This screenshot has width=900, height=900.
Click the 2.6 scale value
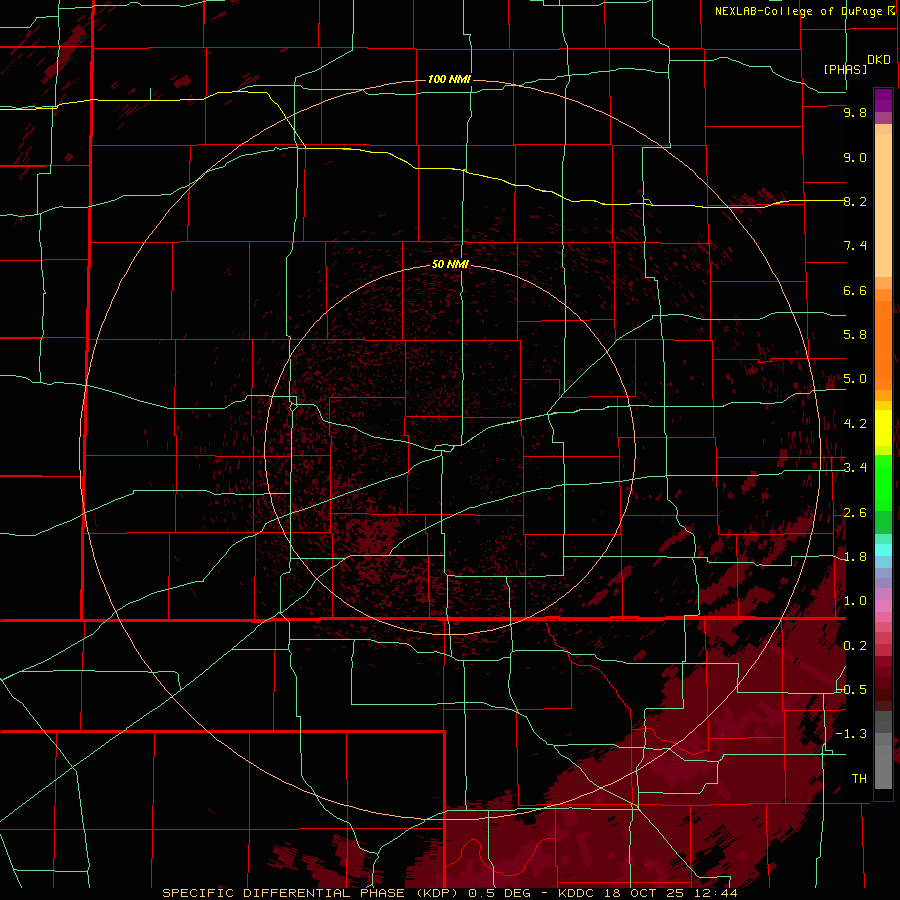click(x=855, y=513)
